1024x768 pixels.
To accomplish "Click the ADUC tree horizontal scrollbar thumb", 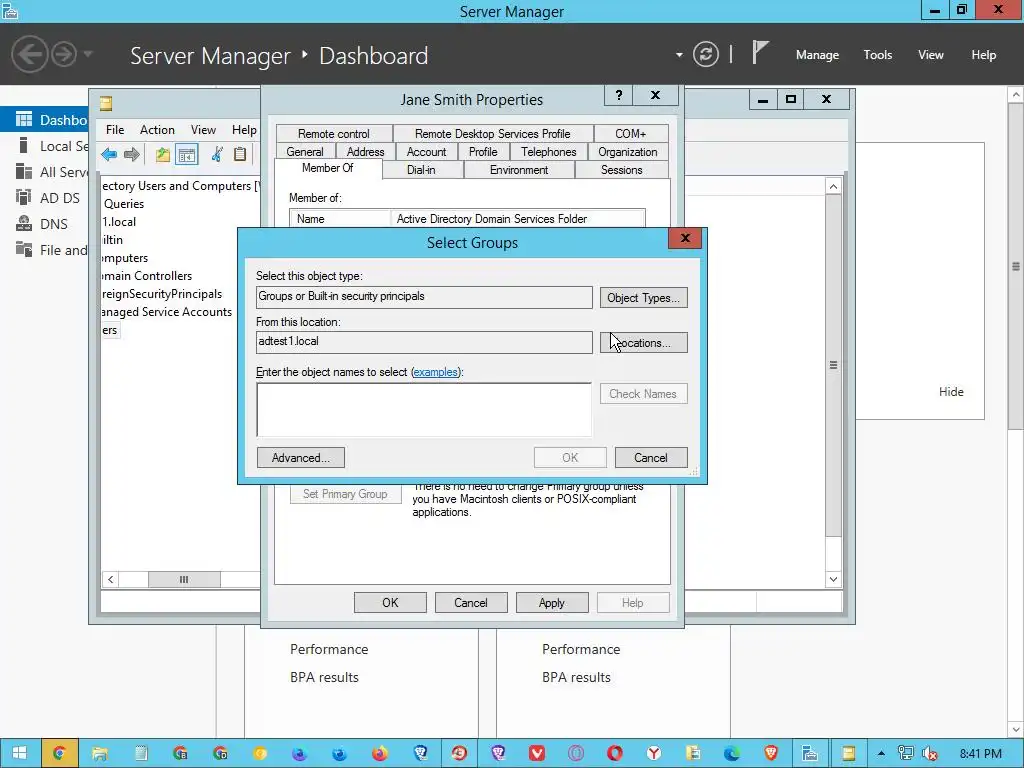I will tap(184, 579).
